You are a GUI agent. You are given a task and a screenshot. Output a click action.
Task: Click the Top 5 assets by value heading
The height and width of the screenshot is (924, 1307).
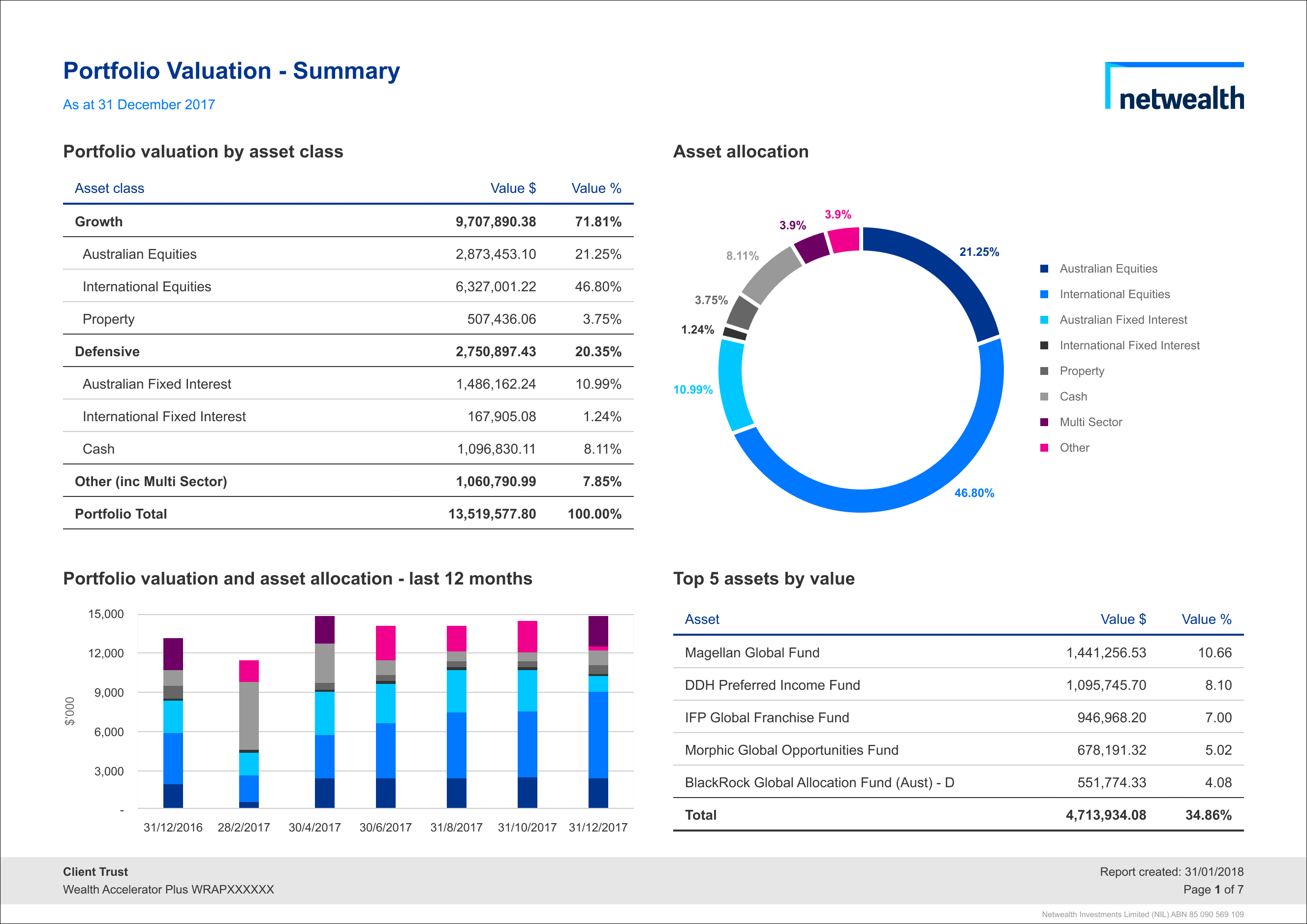[764, 579]
